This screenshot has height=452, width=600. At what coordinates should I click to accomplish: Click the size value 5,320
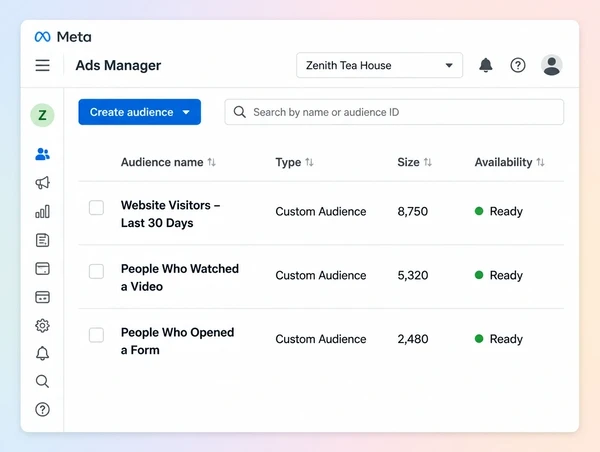(412, 275)
